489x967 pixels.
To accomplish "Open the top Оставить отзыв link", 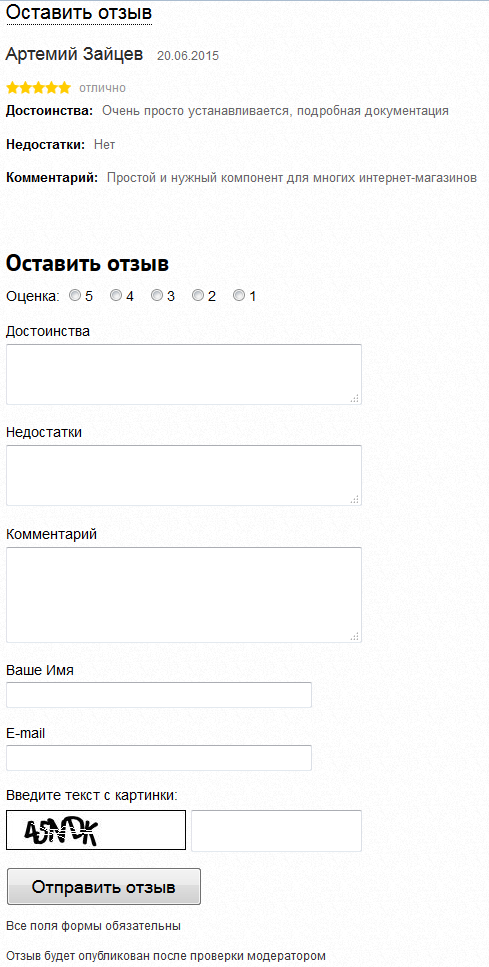I will (x=79, y=12).
